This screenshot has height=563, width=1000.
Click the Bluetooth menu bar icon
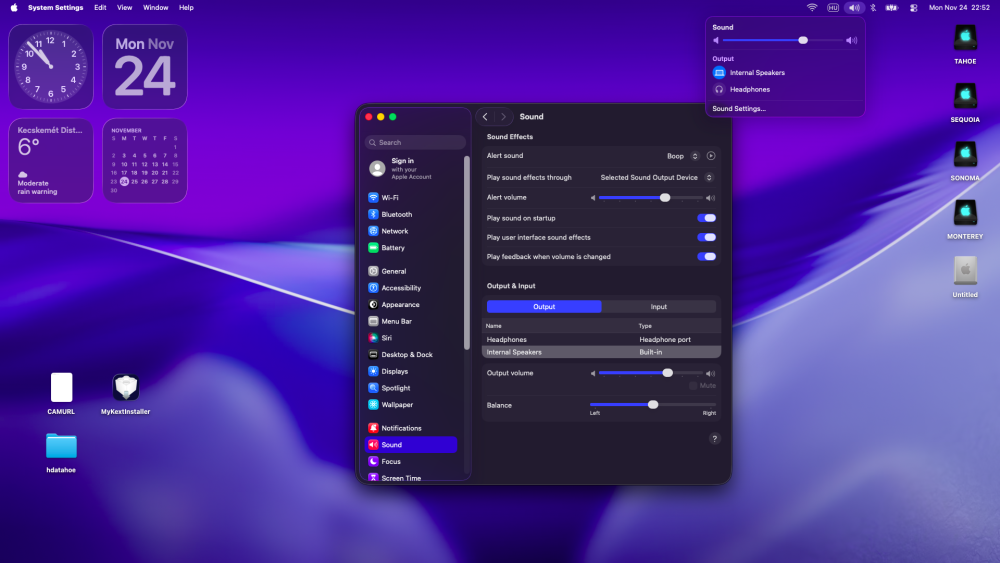click(873, 8)
